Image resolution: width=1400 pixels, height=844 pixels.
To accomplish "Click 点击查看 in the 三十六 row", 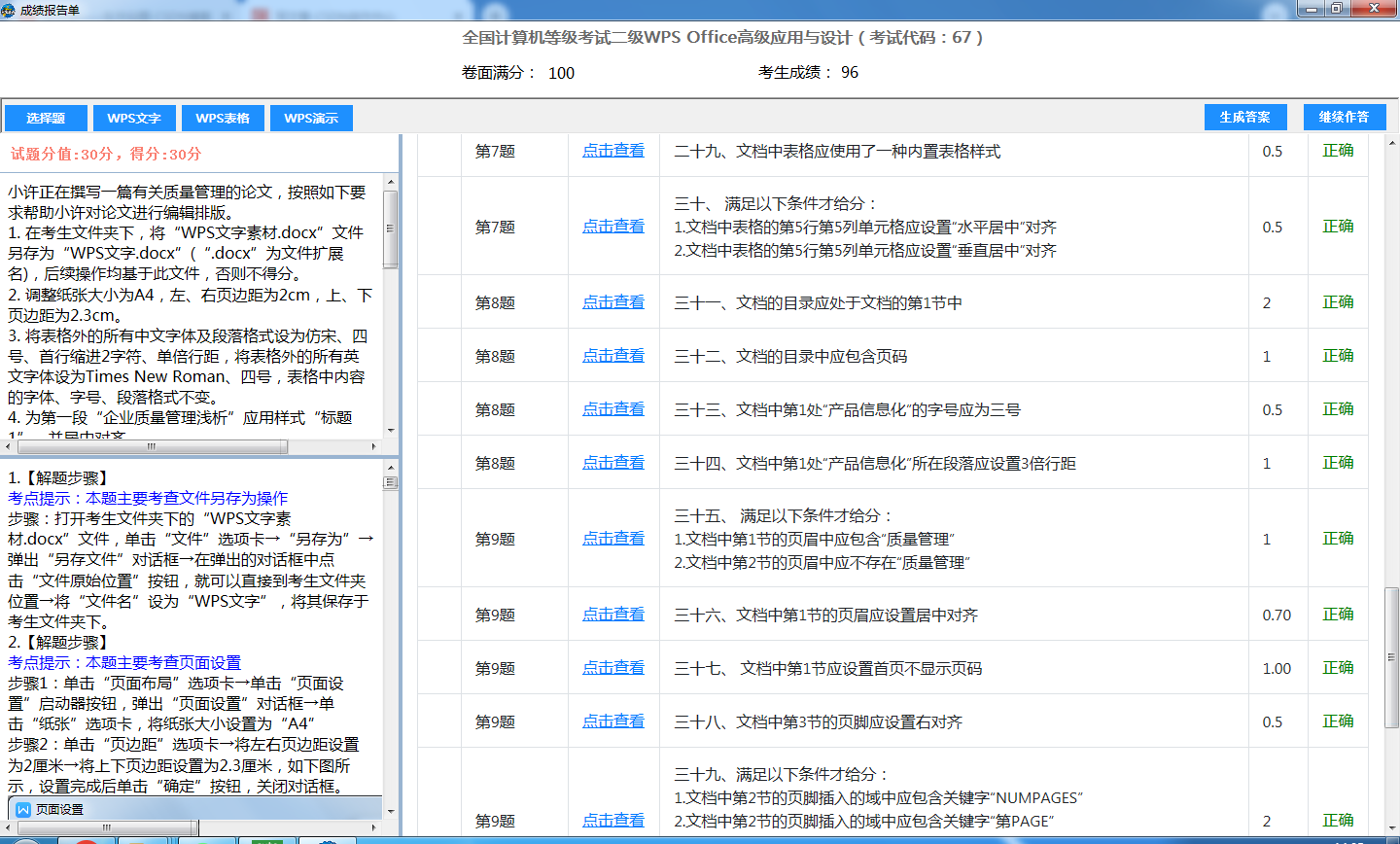I will pyautogui.click(x=613, y=615).
